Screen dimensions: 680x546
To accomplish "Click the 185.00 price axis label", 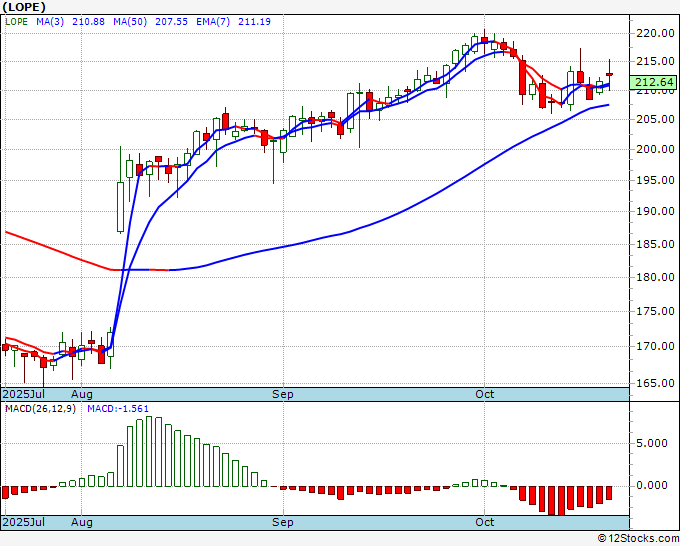I will tap(655, 244).
